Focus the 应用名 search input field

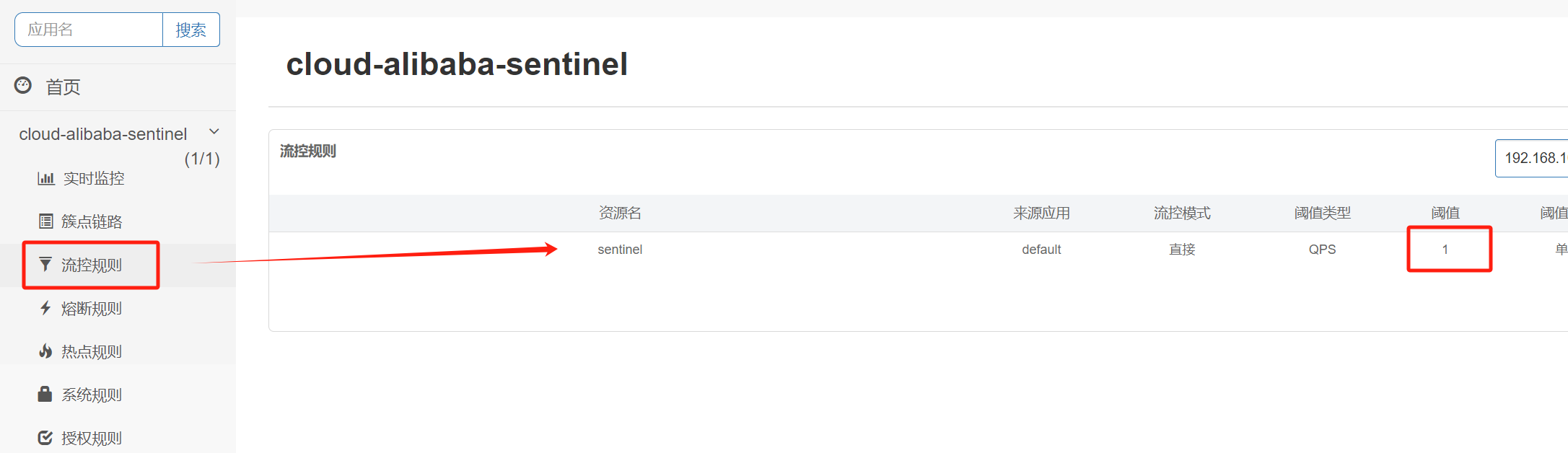pos(89,30)
